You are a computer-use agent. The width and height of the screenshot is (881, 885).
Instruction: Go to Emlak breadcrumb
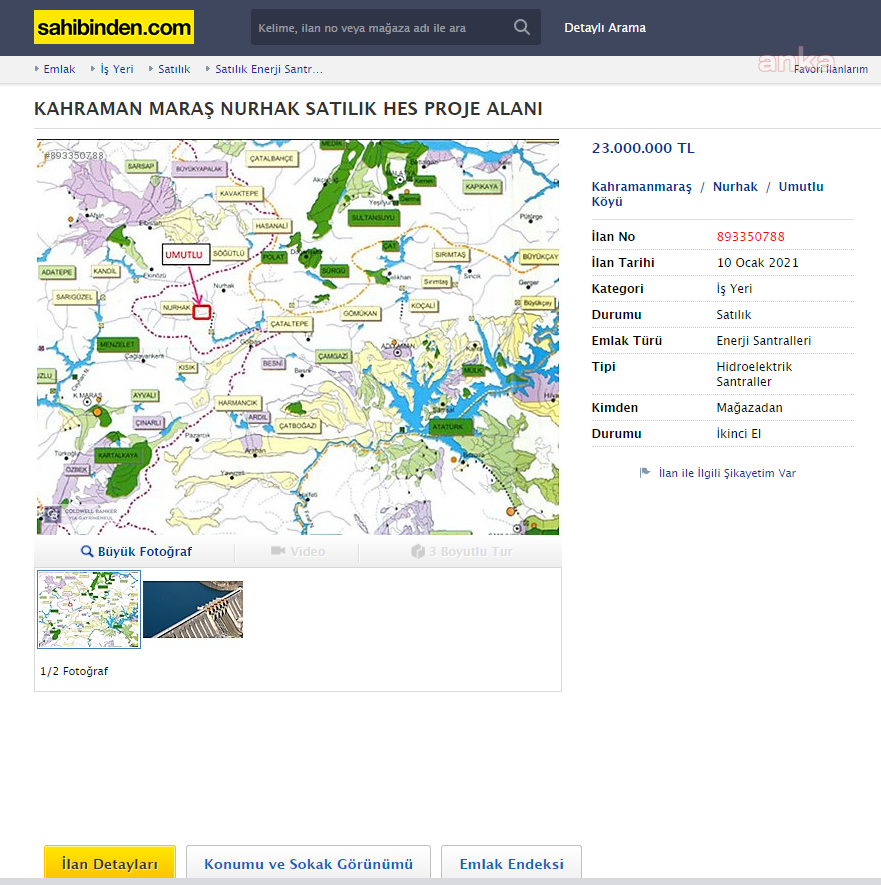pyautogui.click(x=59, y=70)
